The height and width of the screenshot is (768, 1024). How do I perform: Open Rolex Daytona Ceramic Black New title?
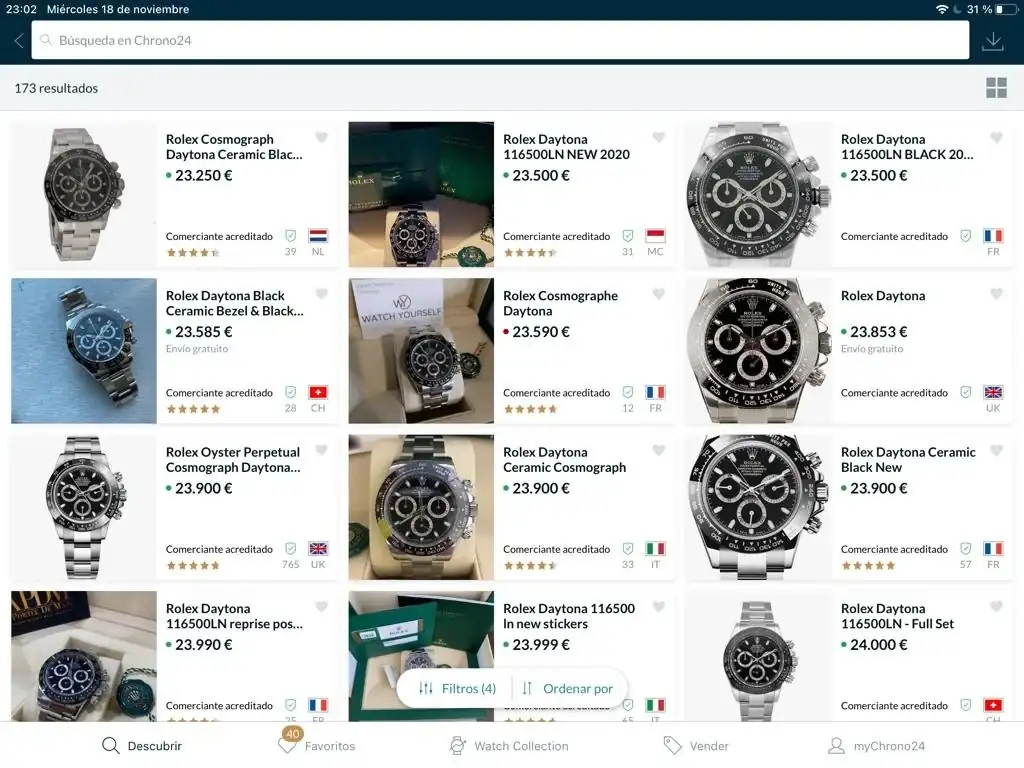(908, 460)
